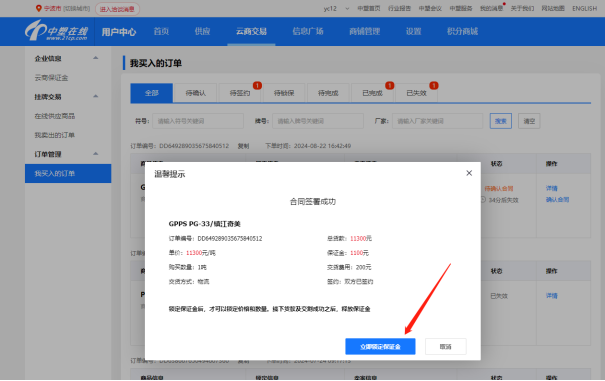Image resolution: width=605 pixels, height=381 pixels.
Task: Select 设置 in blue nav bar
Action: pos(413,31)
